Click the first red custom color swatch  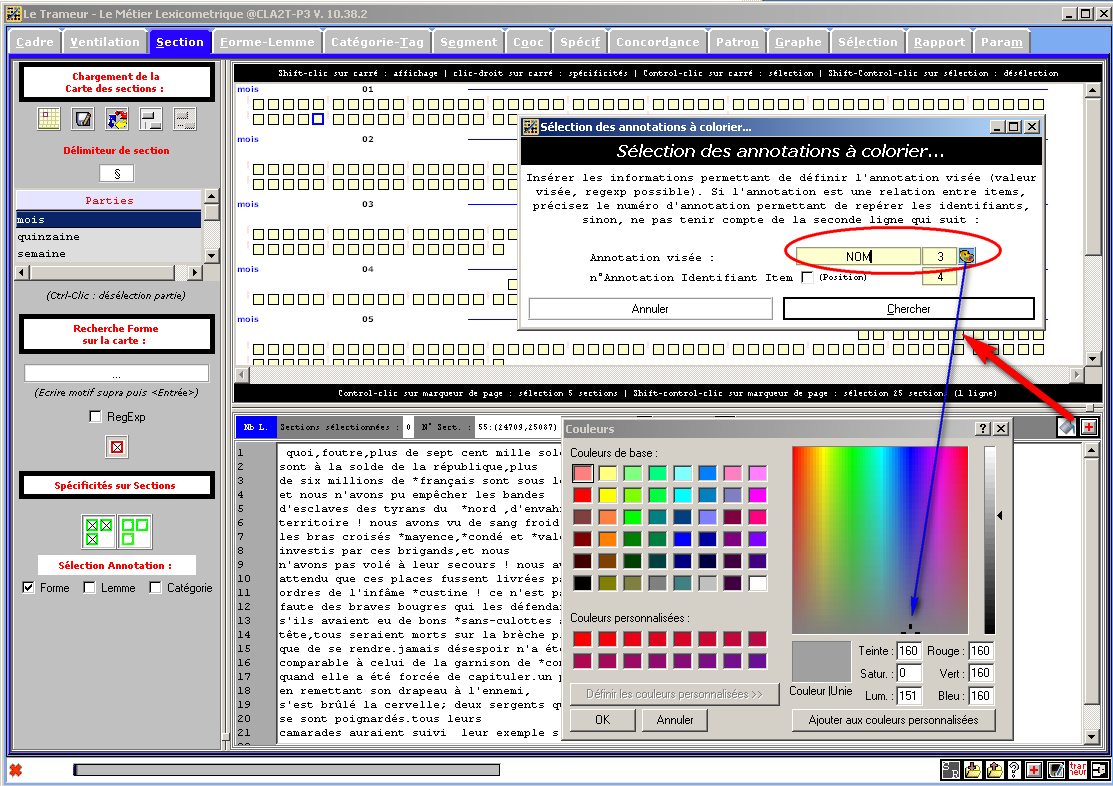[x=582, y=639]
